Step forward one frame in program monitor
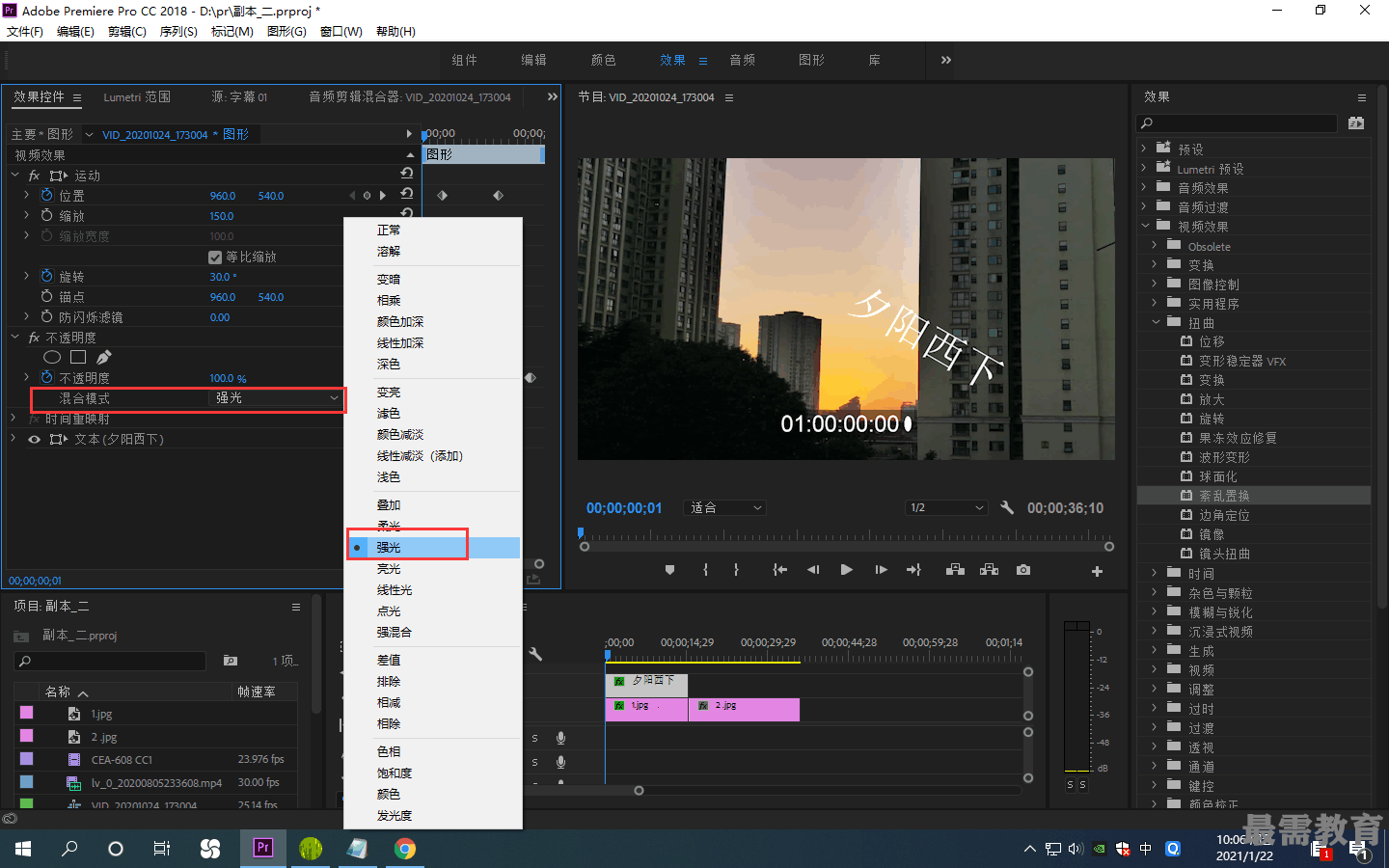 click(x=881, y=570)
